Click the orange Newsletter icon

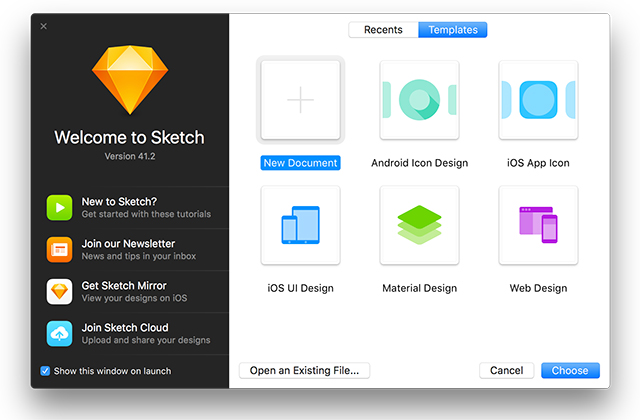click(x=60, y=249)
